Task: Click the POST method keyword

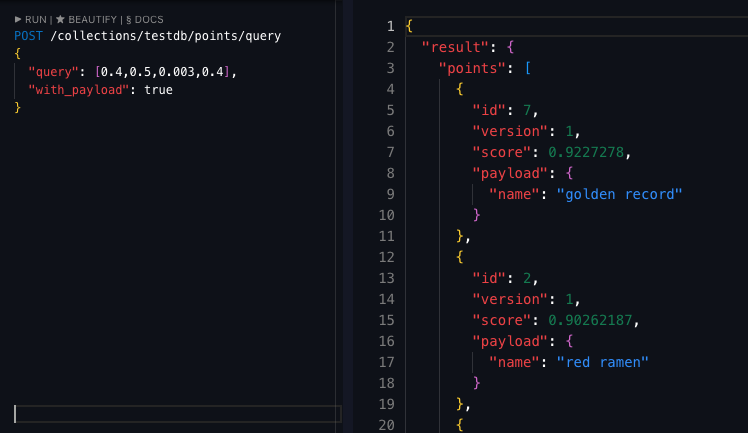Action: [x=29, y=36]
